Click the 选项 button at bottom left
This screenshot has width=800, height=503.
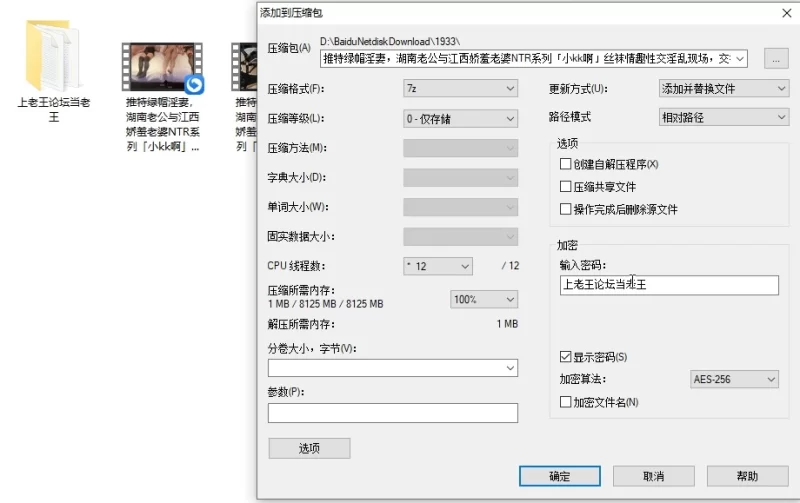pos(309,448)
